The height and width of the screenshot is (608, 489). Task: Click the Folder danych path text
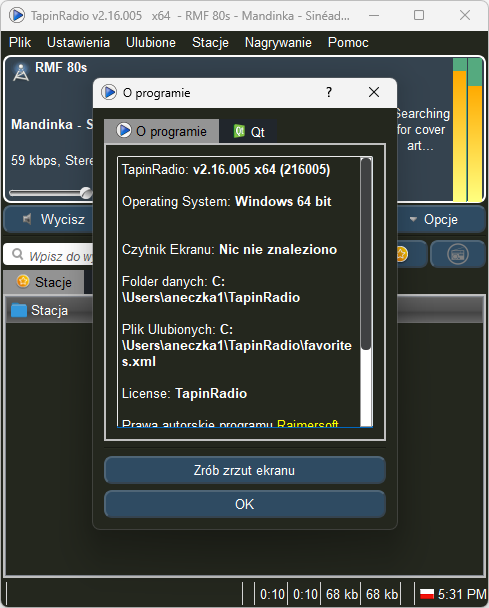point(211,289)
